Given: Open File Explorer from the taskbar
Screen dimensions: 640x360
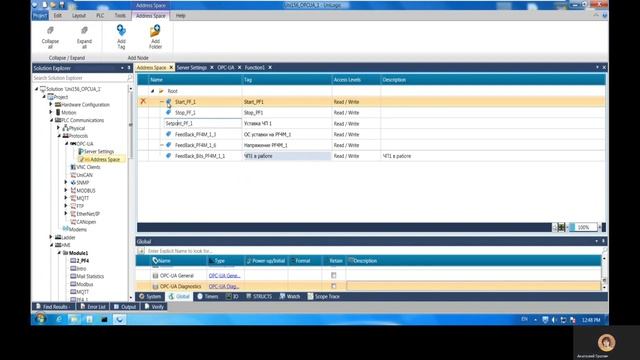Looking at the screenshot, I should (x=74, y=319).
